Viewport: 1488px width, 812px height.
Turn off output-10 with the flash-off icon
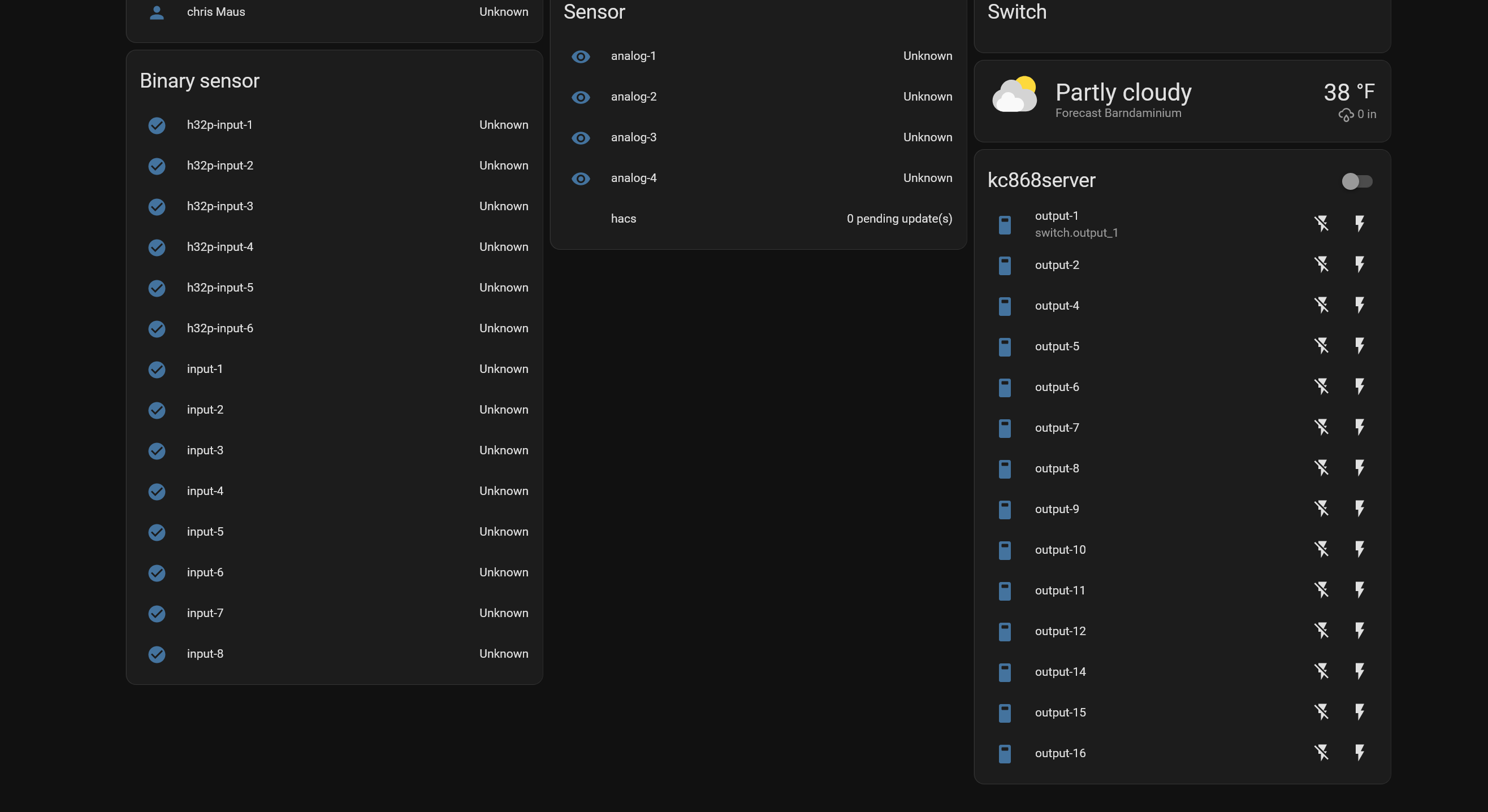[x=1321, y=549]
